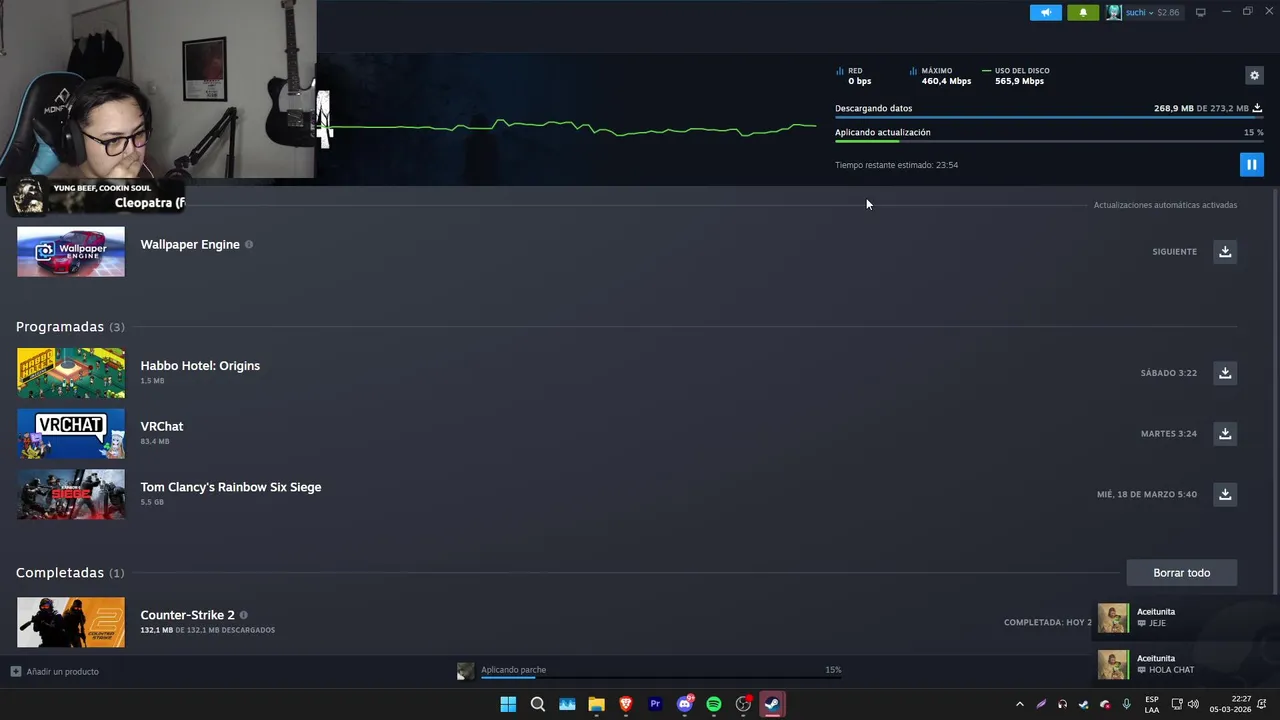Click the Aplicando actualización progress bar
The image size is (1280, 720).
coord(1049,141)
